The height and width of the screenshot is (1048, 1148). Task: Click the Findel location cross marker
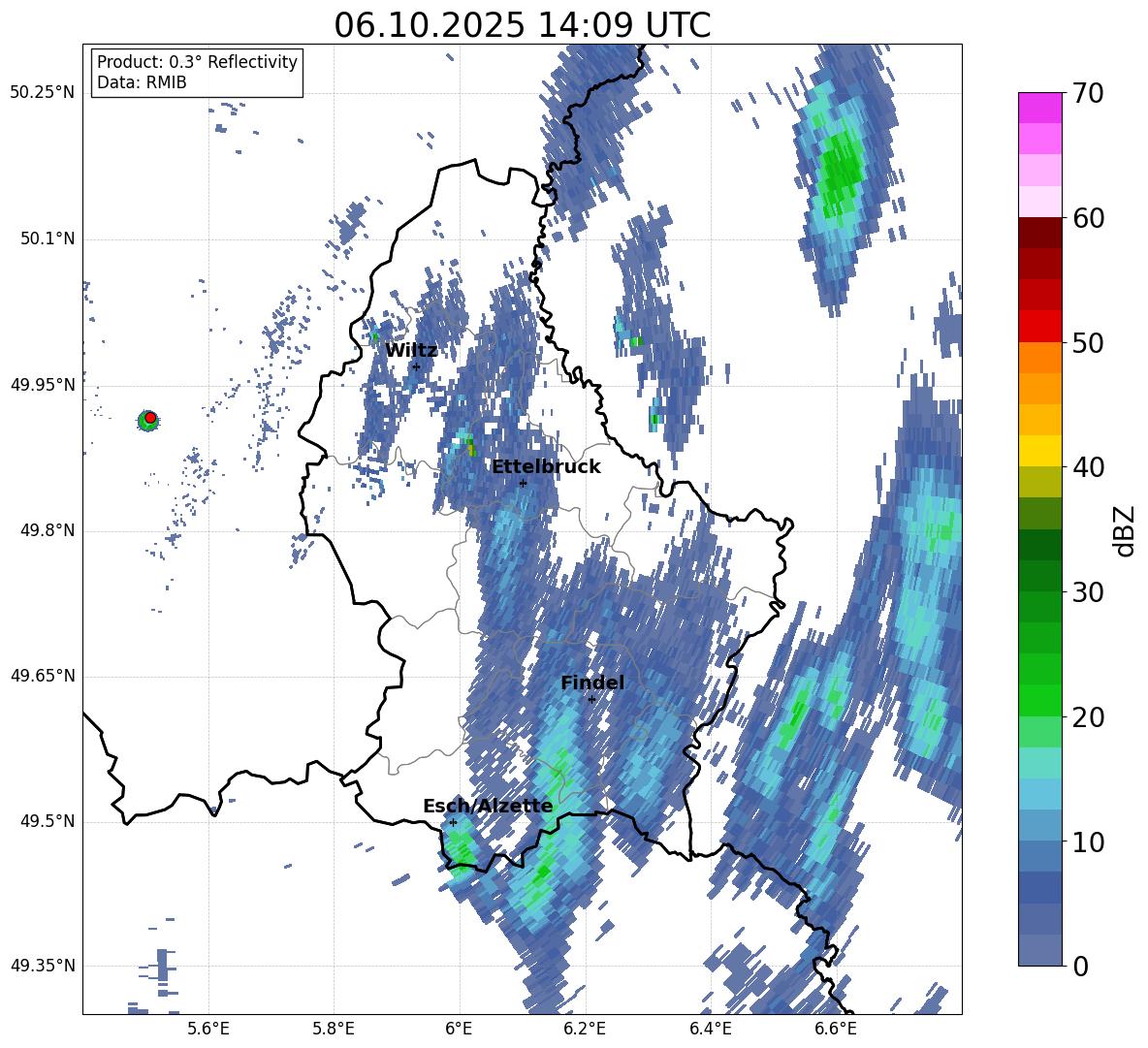(591, 700)
